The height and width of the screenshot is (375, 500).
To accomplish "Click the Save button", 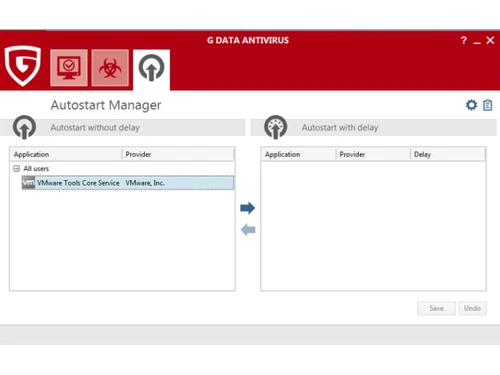I will click(436, 308).
